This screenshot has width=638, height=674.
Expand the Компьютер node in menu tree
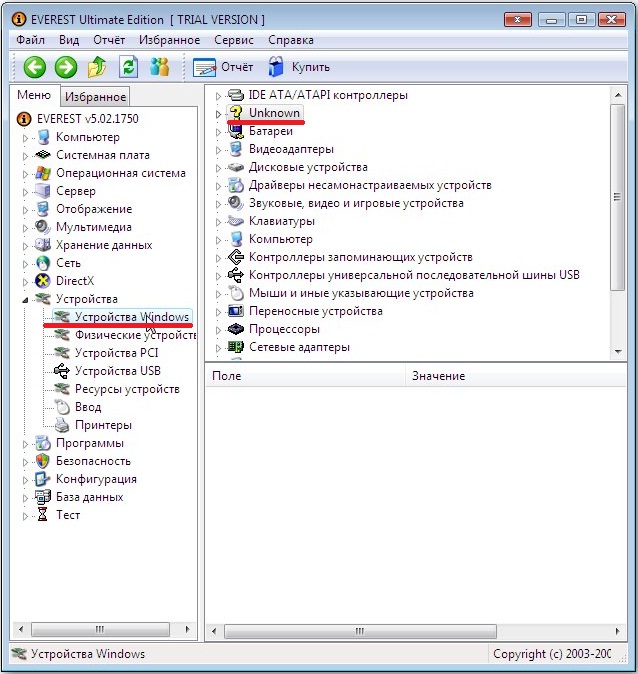click(x=25, y=138)
